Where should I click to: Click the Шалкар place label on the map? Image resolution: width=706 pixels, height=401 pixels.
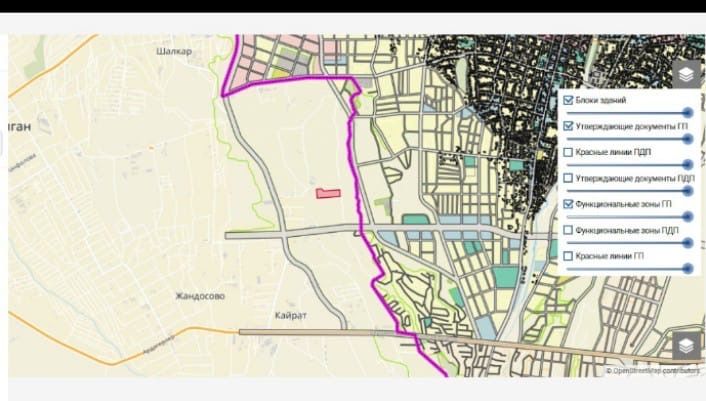[x=174, y=51]
